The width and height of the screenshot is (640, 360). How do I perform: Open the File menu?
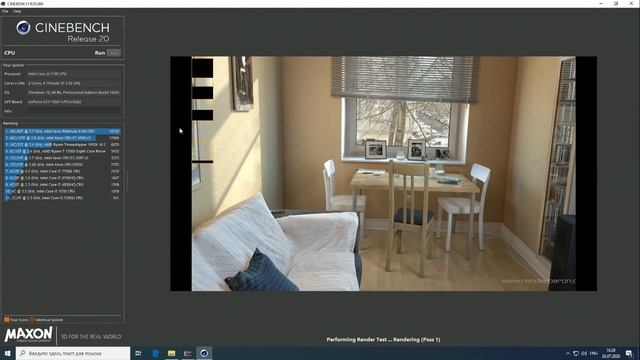5,11
